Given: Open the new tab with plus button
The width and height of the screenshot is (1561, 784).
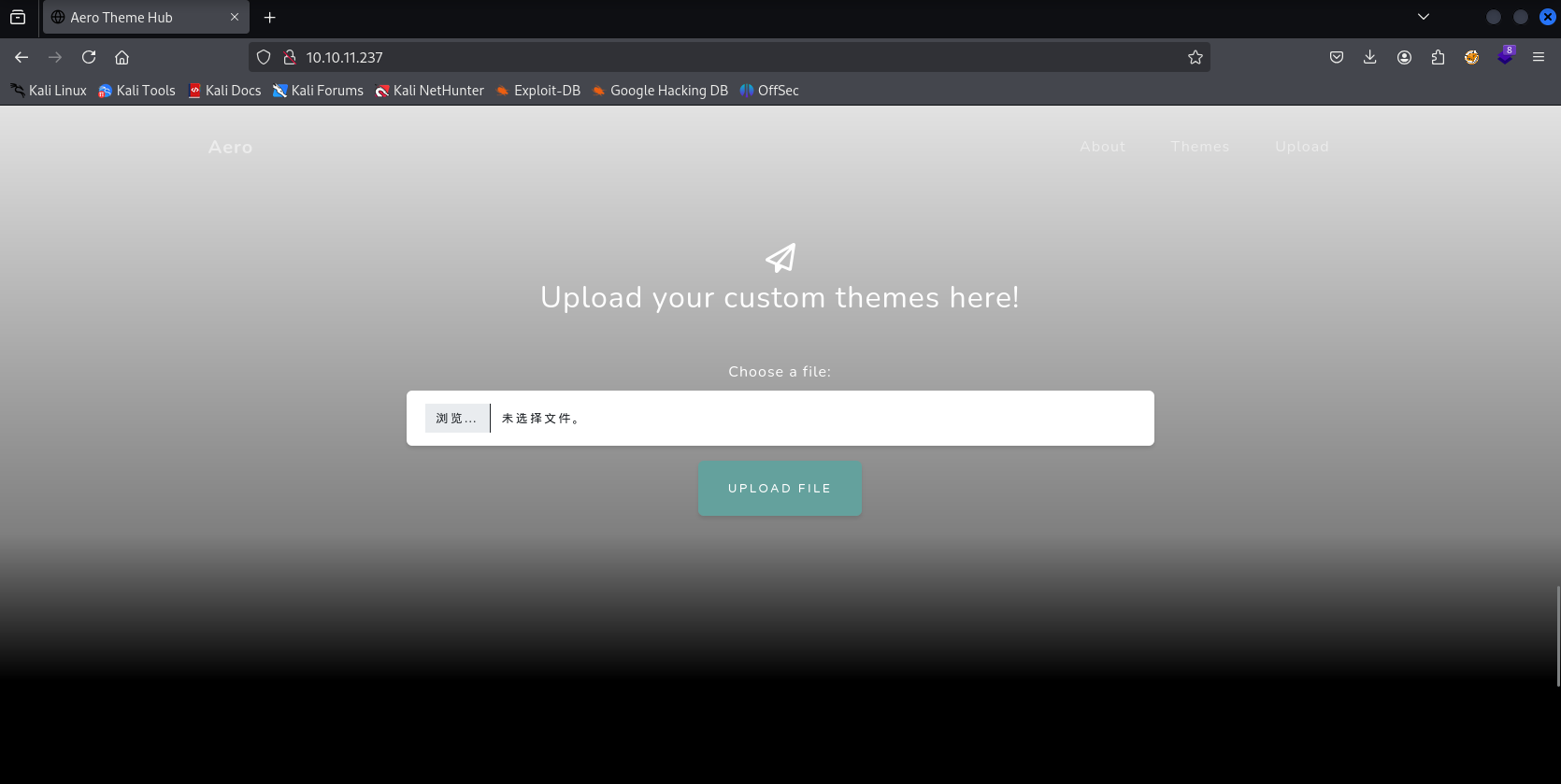Looking at the screenshot, I should [270, 17].
